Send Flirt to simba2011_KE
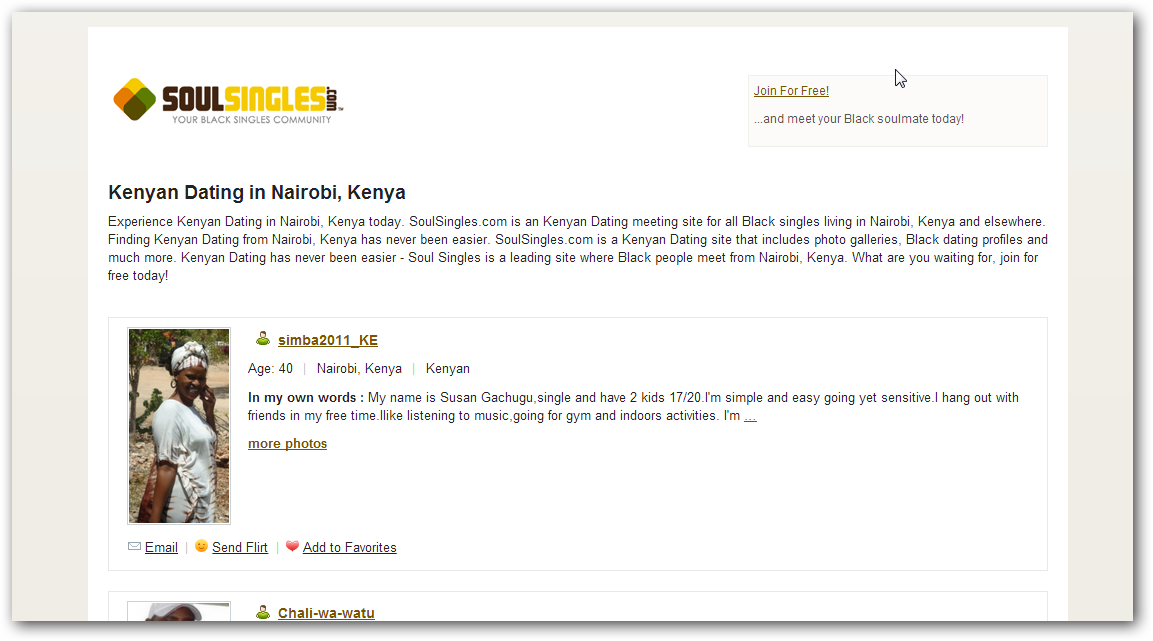This screenshot has height=641, width=1153. [x=240, y=547]
